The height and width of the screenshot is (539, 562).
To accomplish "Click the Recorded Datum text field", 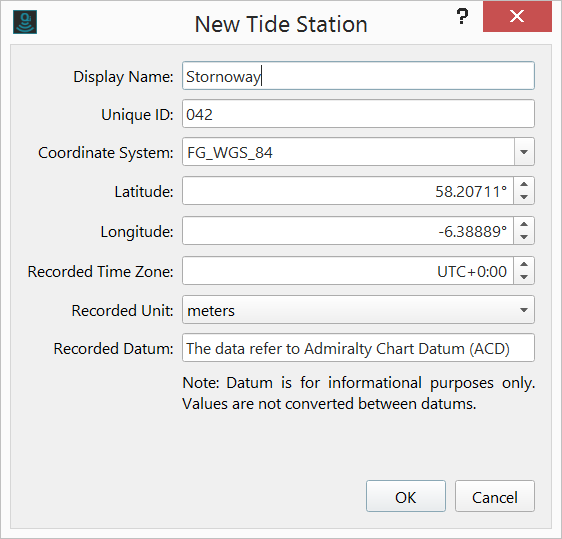I will pyautogui.click(x=358, y=348).
